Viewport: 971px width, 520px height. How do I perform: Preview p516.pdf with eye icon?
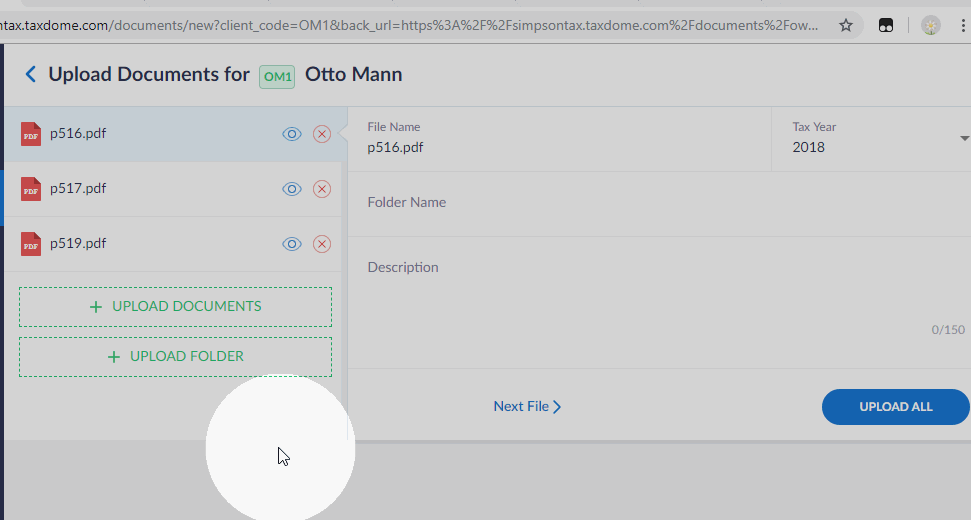click(292, 134)
